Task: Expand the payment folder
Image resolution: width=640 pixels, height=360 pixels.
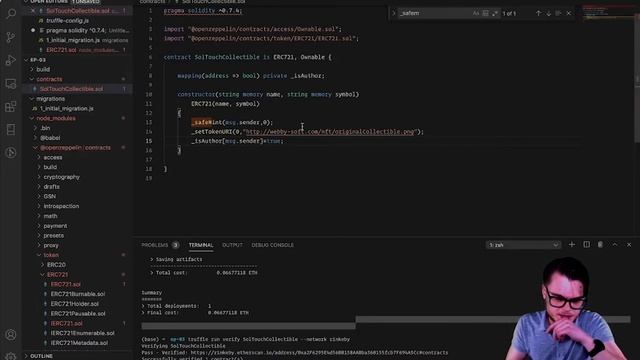Action: pos(55,226)
